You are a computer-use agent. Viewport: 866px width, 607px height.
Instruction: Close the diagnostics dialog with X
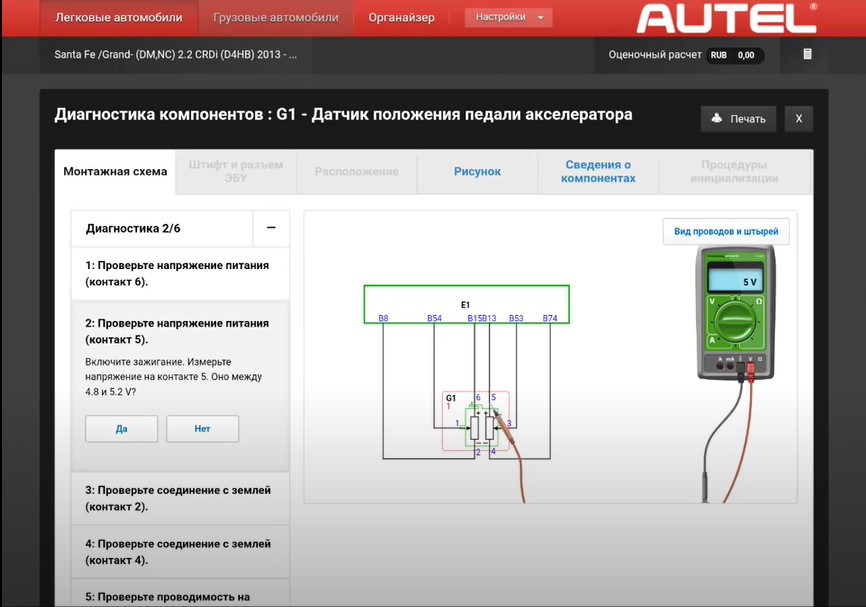tap(799, 119)
